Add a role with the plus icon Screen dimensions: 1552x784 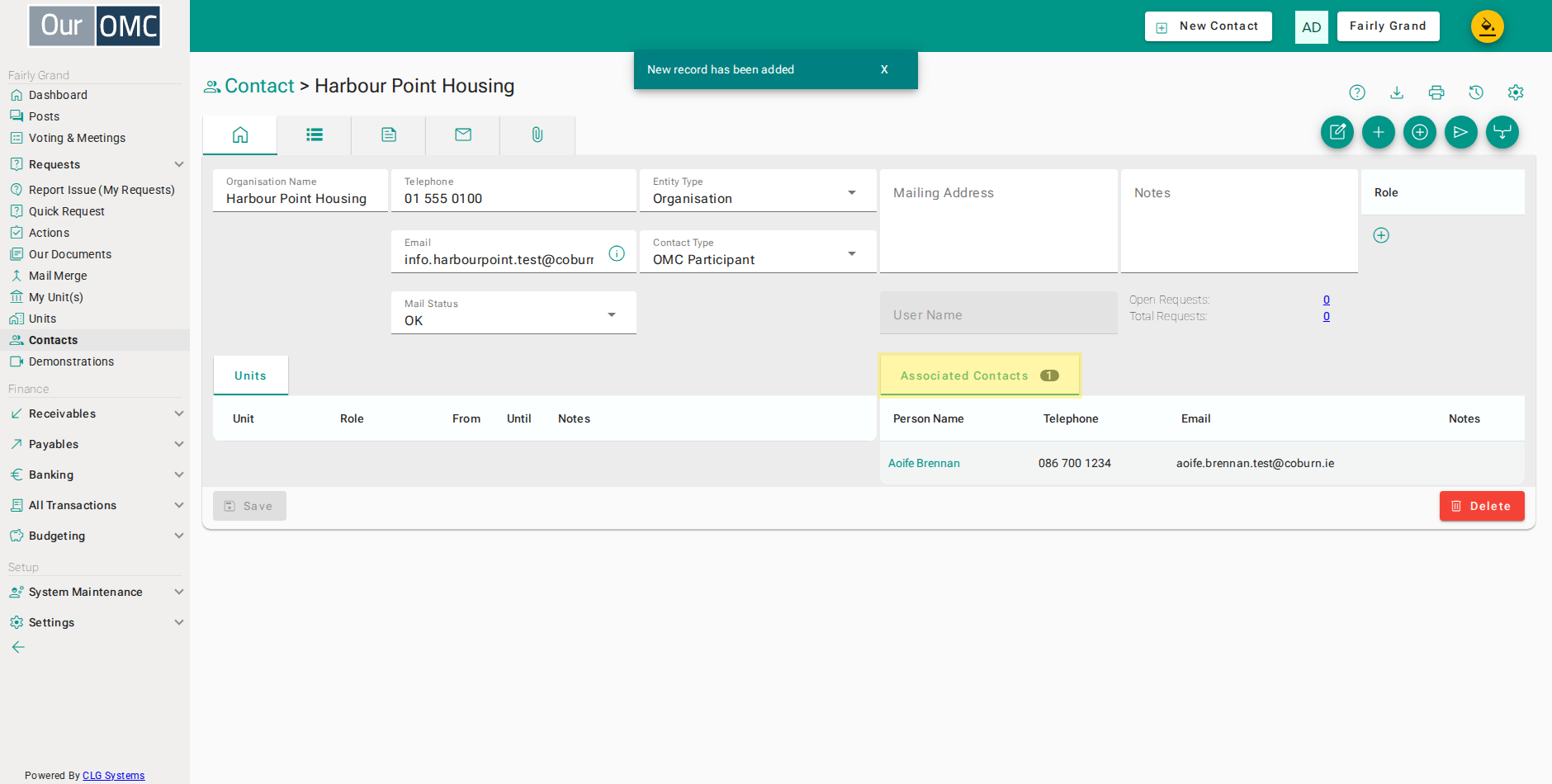point(1381,235)
